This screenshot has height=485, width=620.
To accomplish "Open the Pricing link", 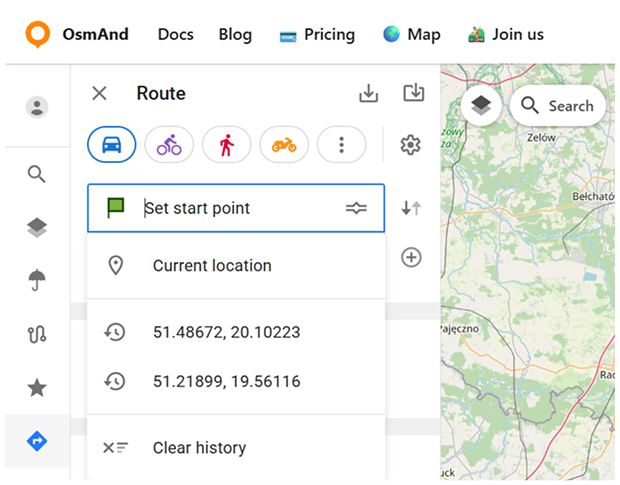I will pos(317,34).
